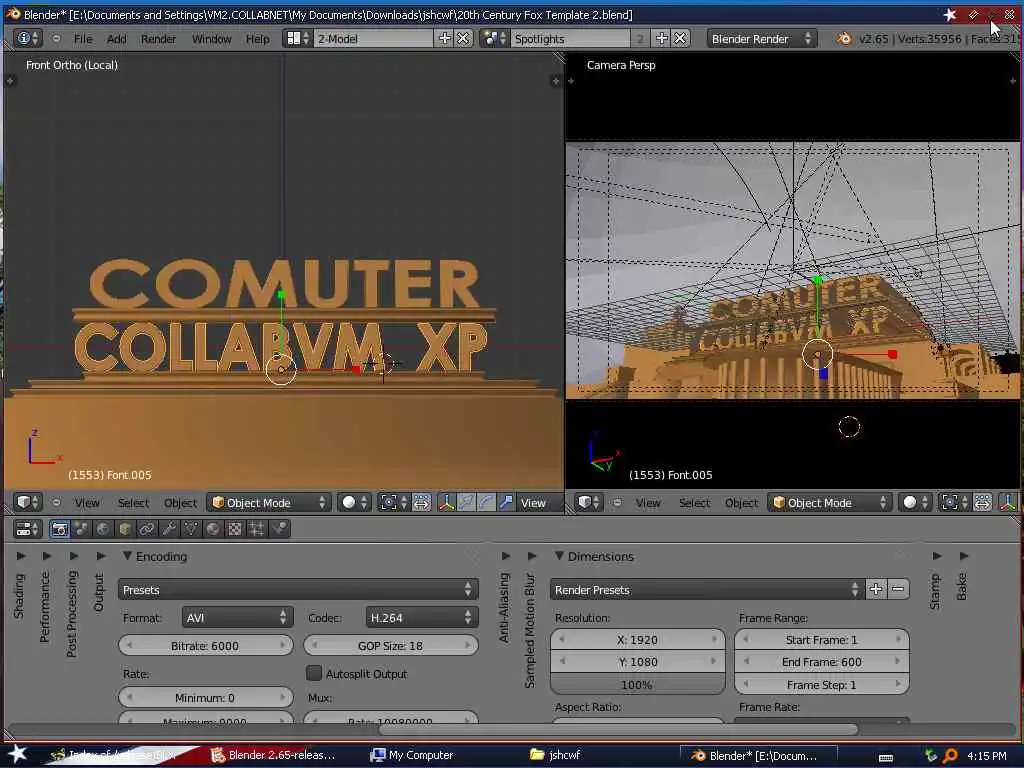This screenshot has height=768, width=1024.
Task: Open the File menu
Action: pos(83,39)
